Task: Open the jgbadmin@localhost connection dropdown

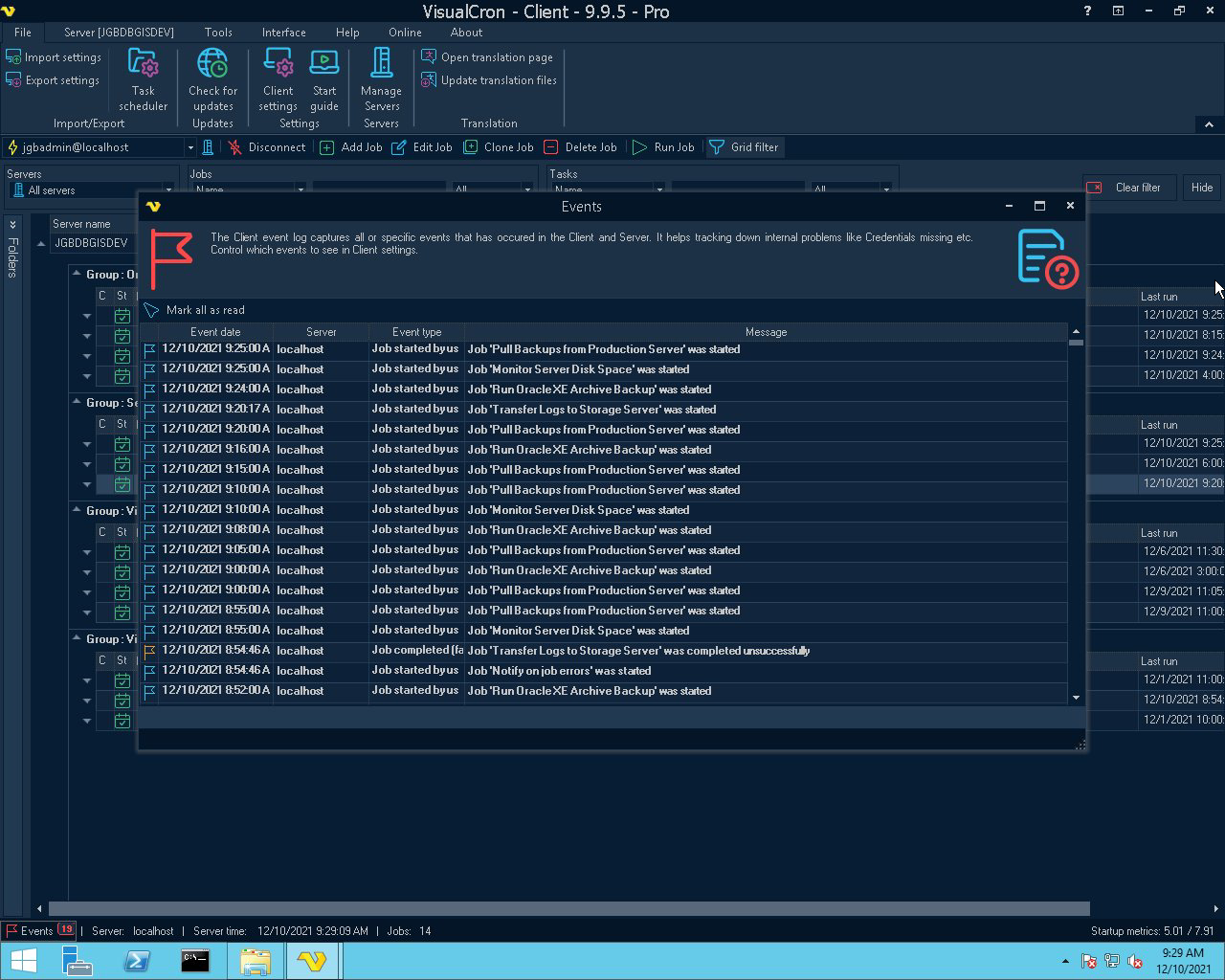Action: coord(189,147)
